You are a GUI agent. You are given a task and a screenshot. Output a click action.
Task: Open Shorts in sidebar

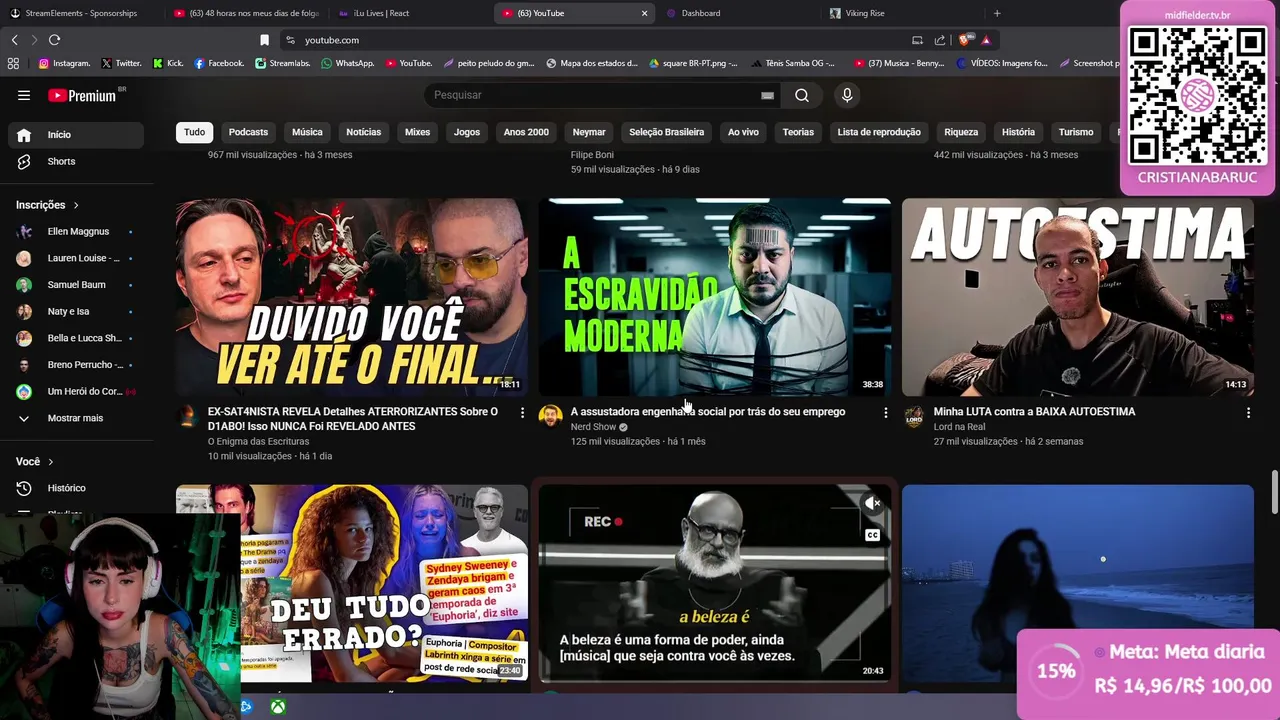pos(76,161)
